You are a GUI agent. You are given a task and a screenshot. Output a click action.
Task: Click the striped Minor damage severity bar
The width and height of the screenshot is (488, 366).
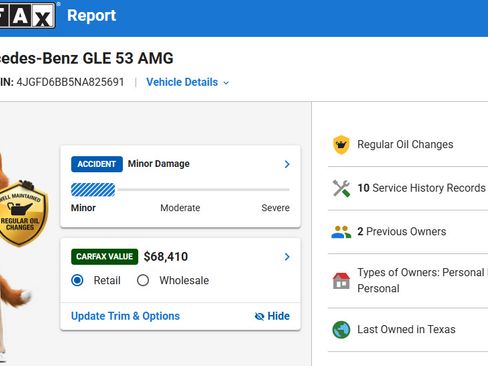[93, 190]
